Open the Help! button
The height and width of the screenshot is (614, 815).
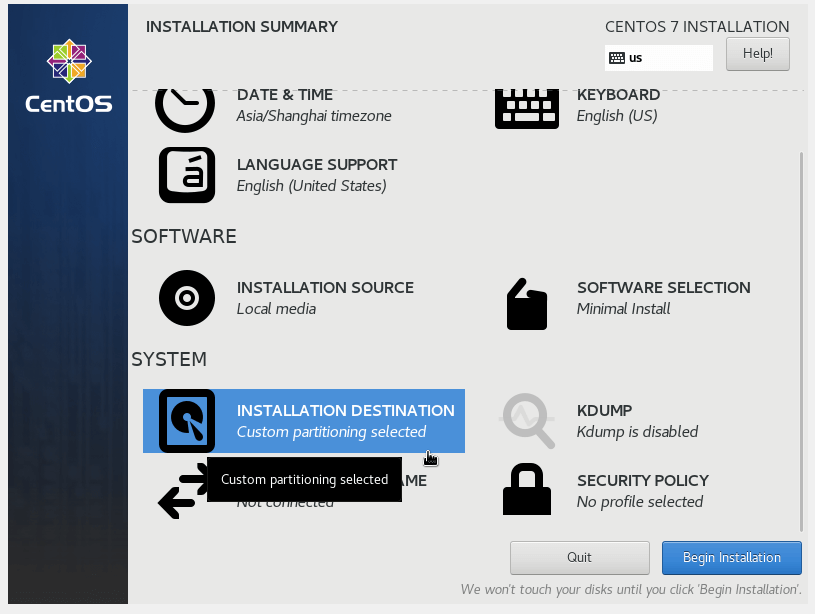click(757, 53)
